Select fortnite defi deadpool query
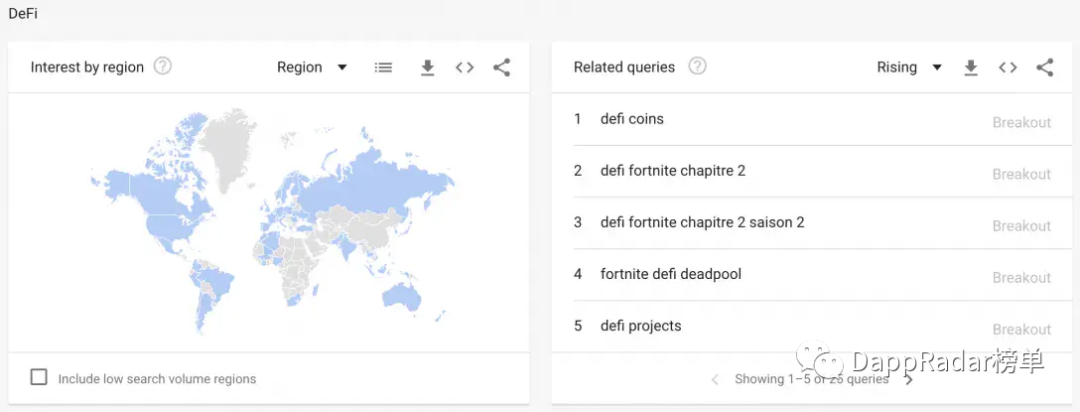This screenshot has height=412, width=1080. tap(671, 274)
